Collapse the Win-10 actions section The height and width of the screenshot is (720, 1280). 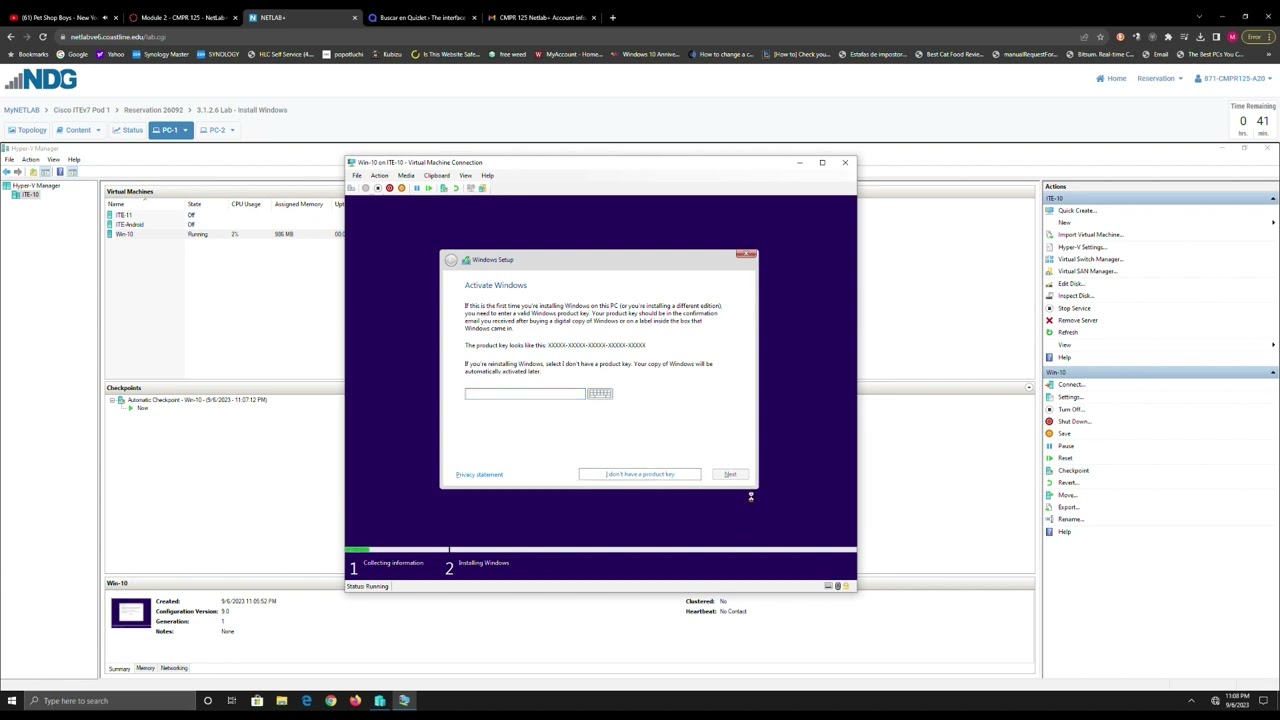pyautogui.click(x=1273, y=372)
